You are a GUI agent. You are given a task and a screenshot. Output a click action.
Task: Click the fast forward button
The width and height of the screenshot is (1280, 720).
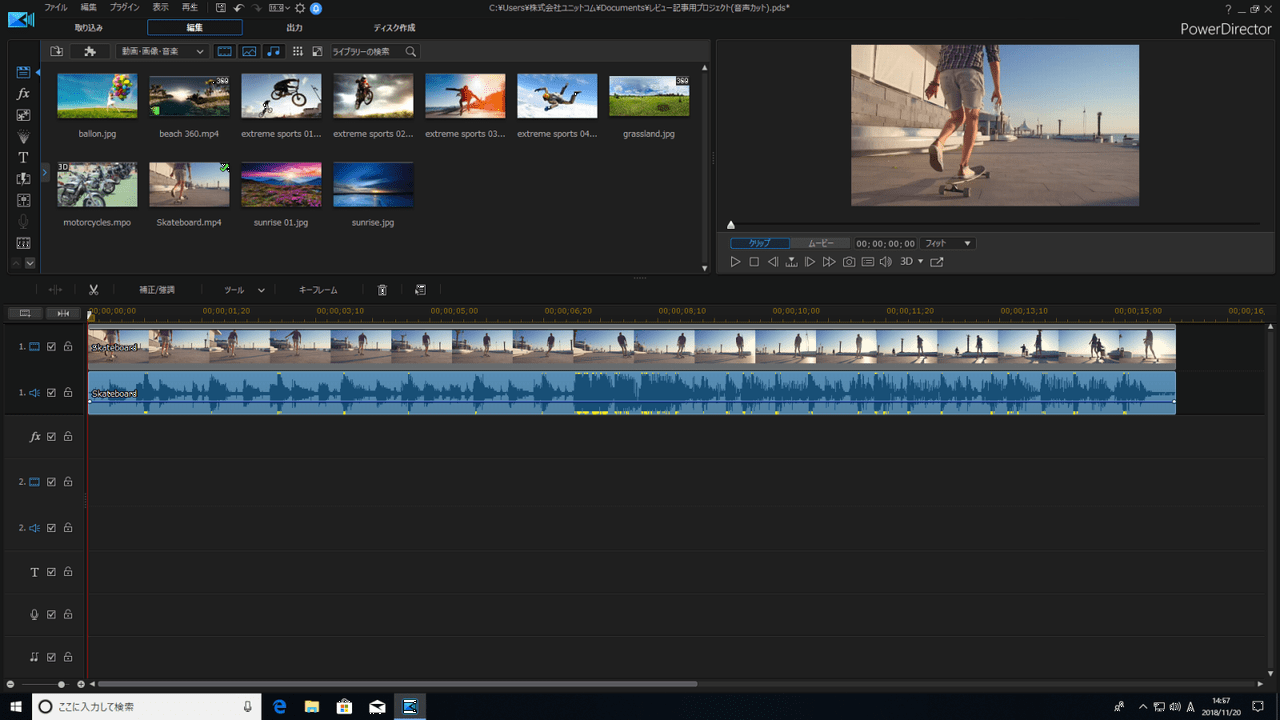point(829,261)
